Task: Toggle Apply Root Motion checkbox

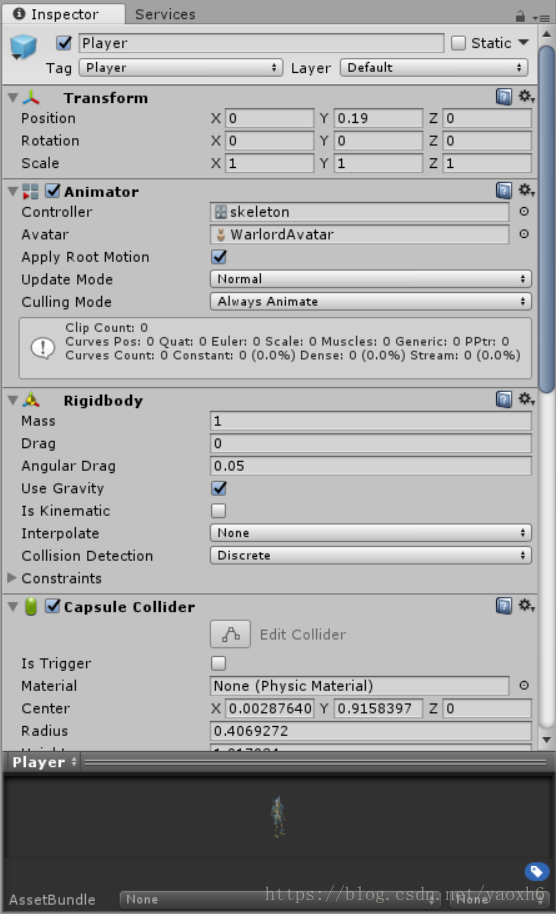Action: pos(219,256)
